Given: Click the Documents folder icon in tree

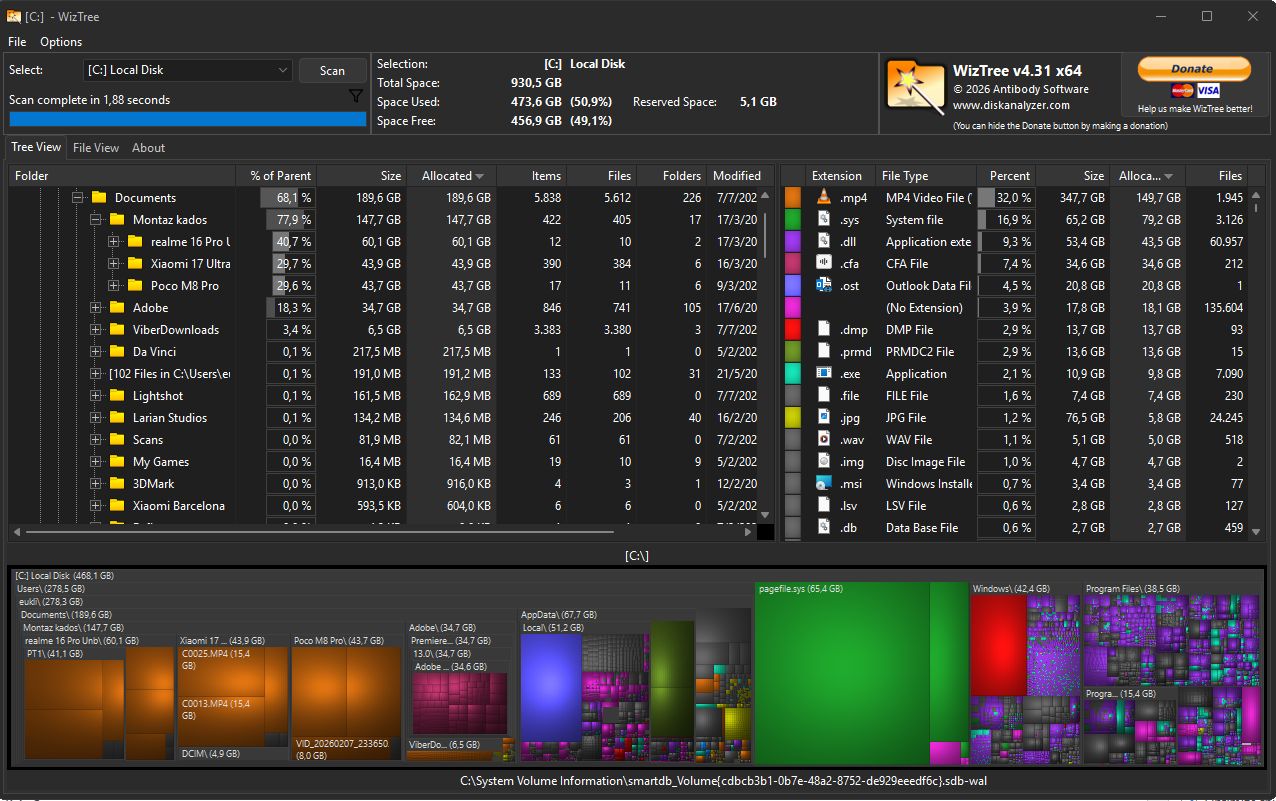Looking at the screenshot, I should (x=99, y=197).
